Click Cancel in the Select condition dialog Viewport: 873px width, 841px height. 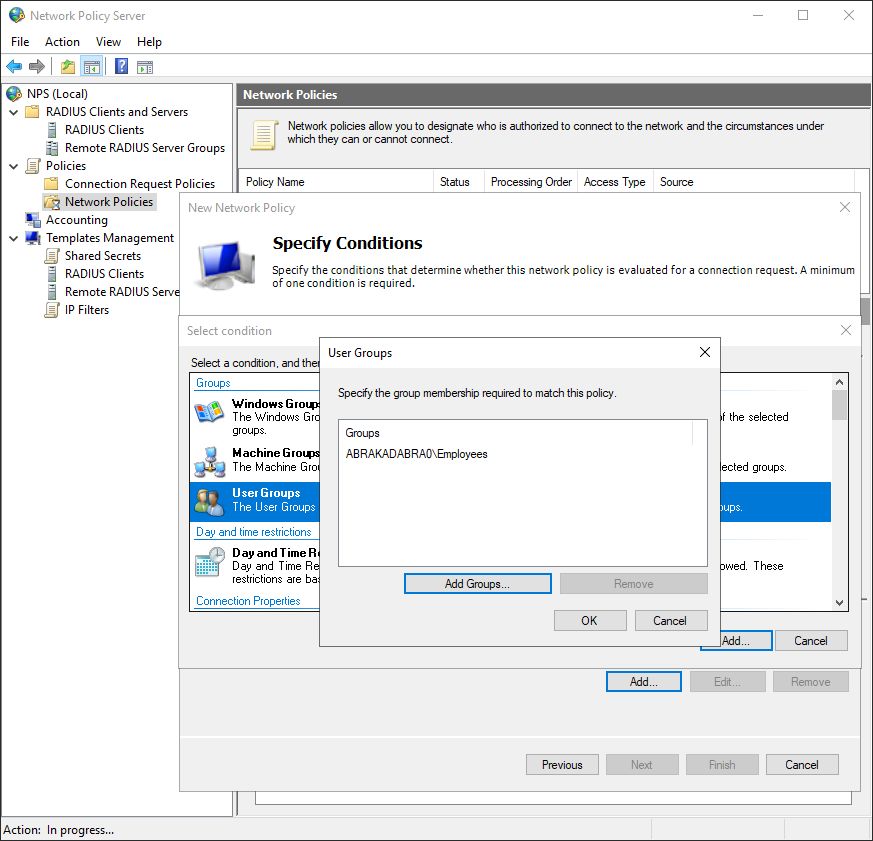coord(811,641)
